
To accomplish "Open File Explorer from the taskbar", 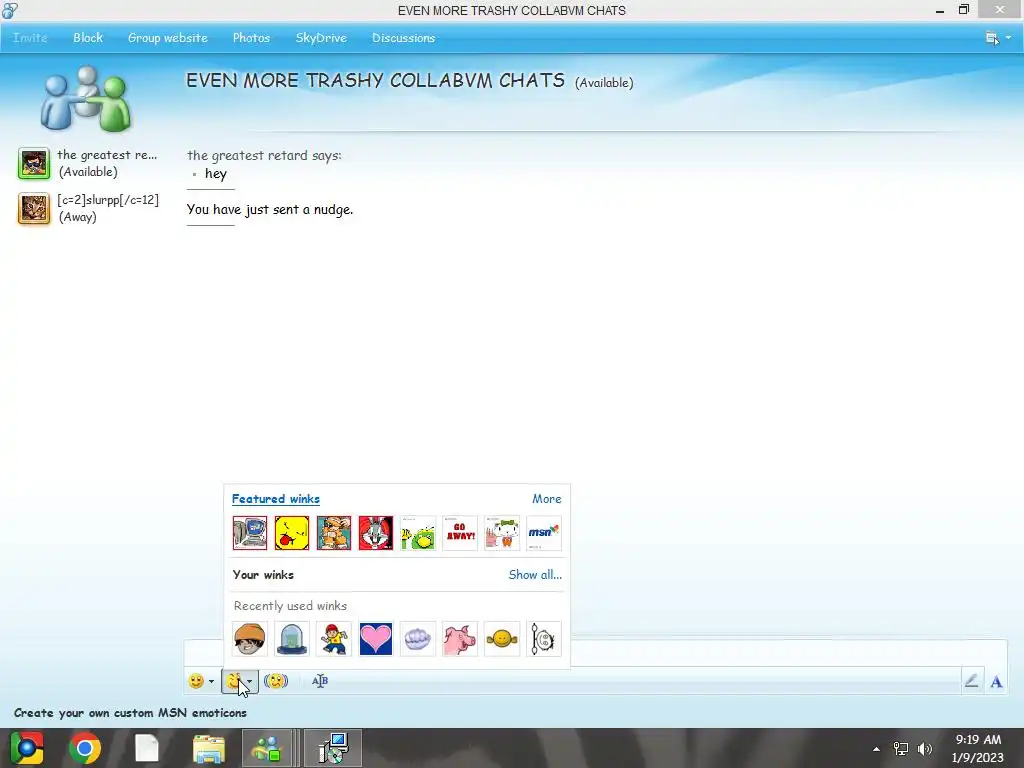I will (x=209, y=748).
